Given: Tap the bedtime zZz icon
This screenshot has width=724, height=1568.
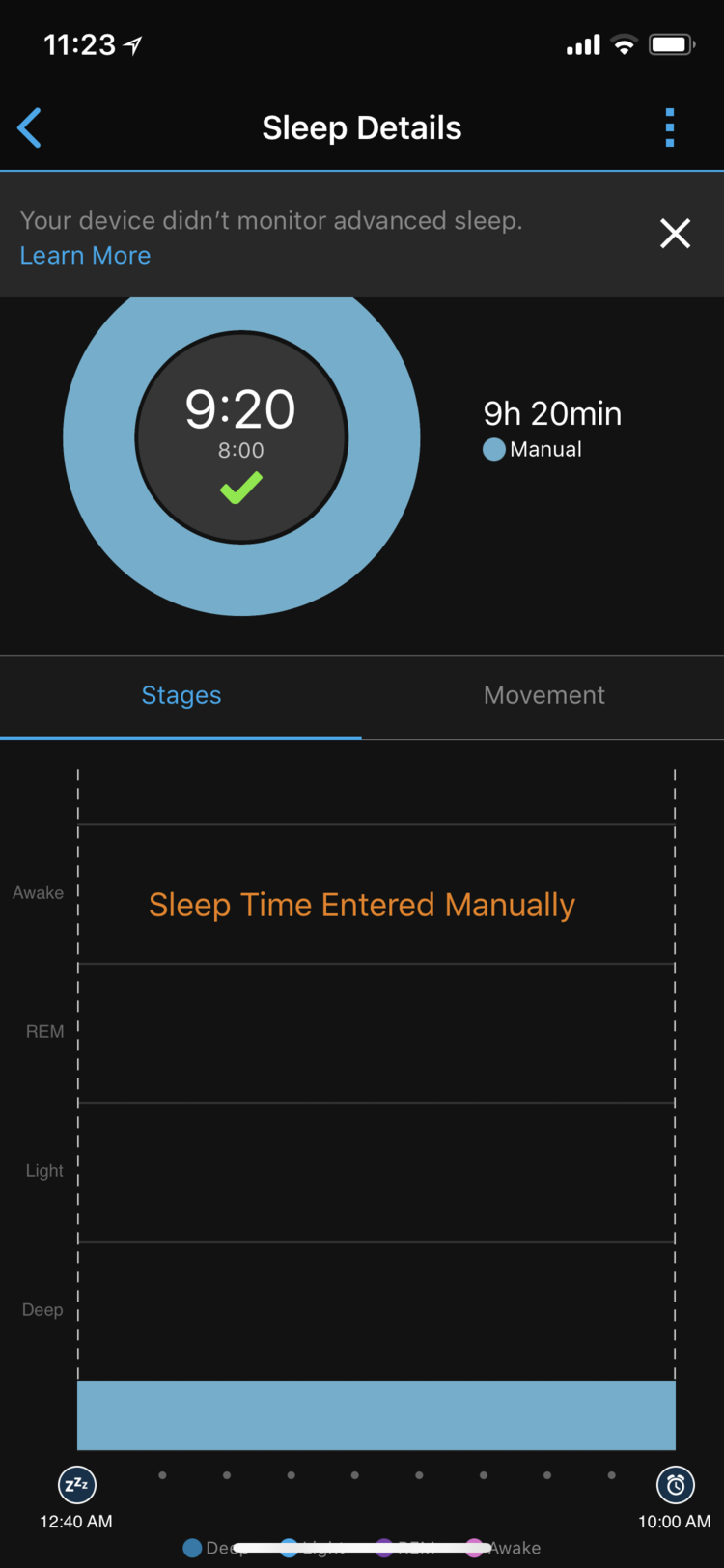Looking at the screenshot, I should [76, 1485].
